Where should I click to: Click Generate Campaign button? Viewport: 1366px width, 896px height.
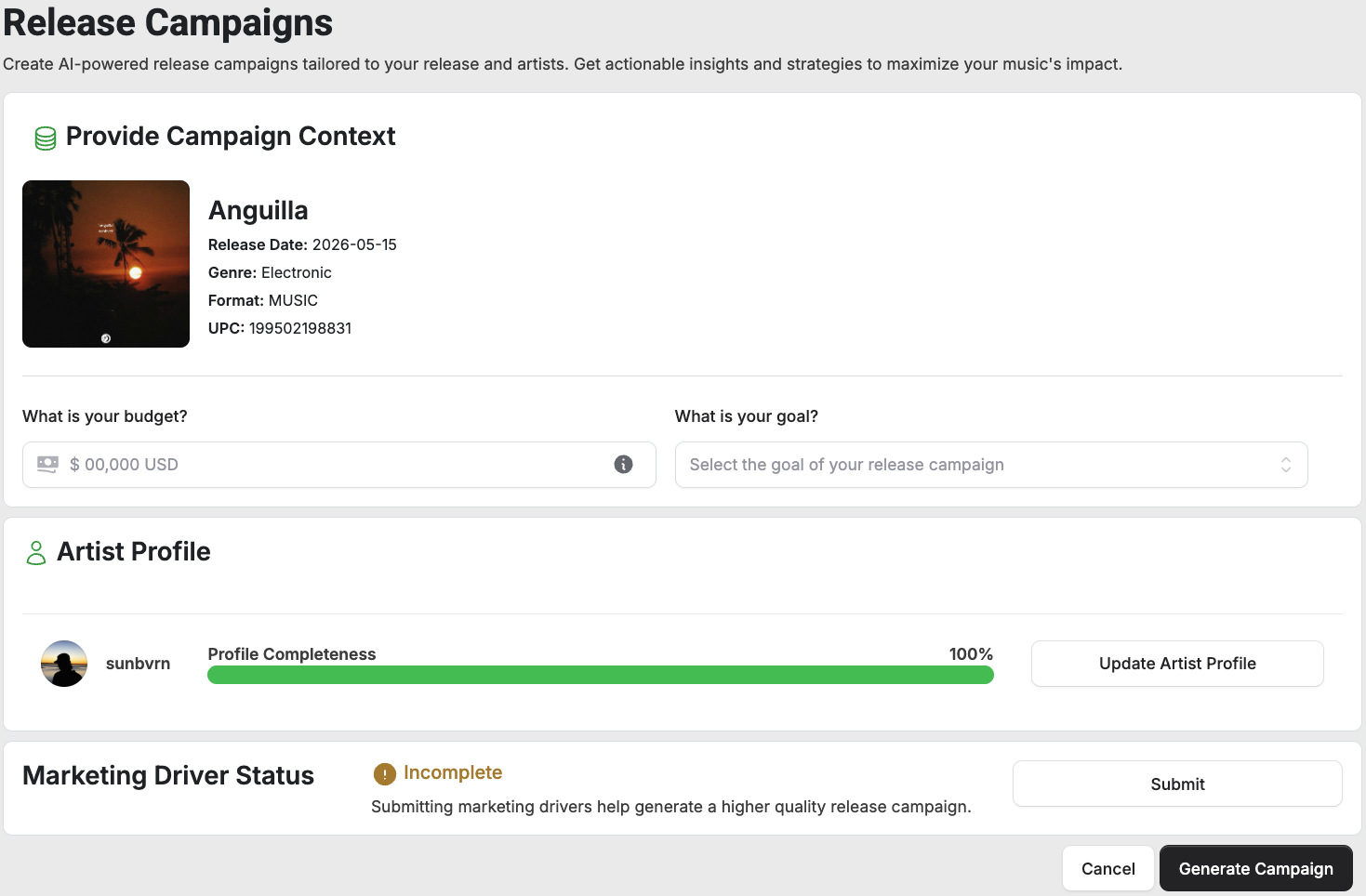click(1256, 868)
